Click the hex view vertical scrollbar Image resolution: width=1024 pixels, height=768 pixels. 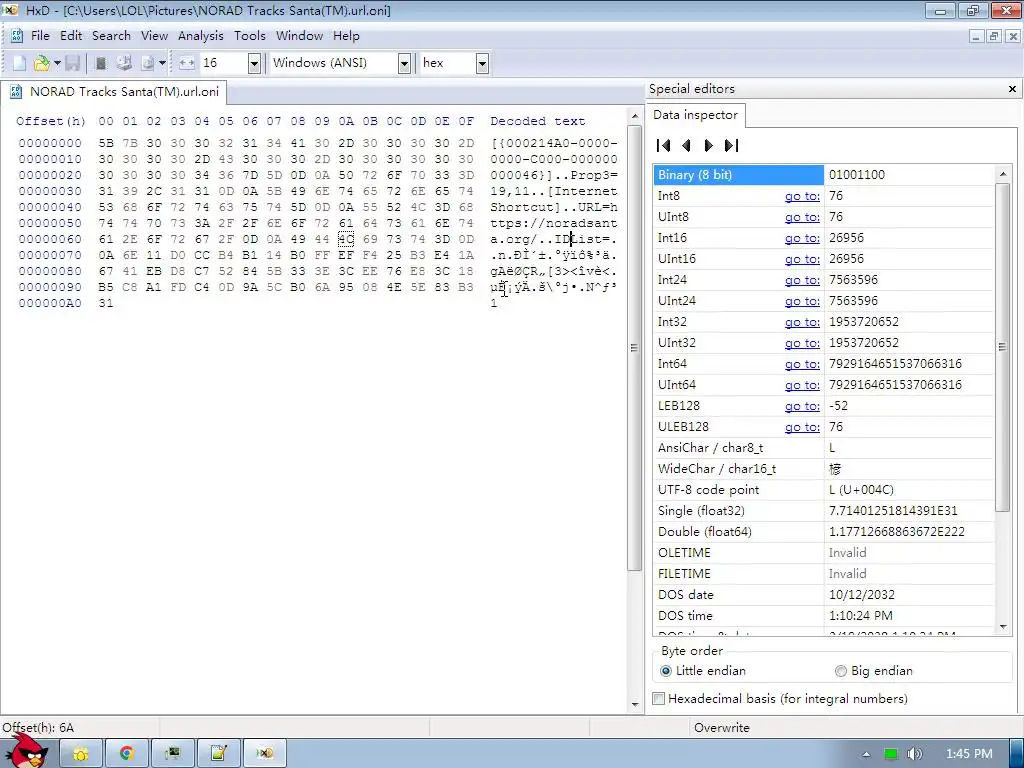pos(634,346)
